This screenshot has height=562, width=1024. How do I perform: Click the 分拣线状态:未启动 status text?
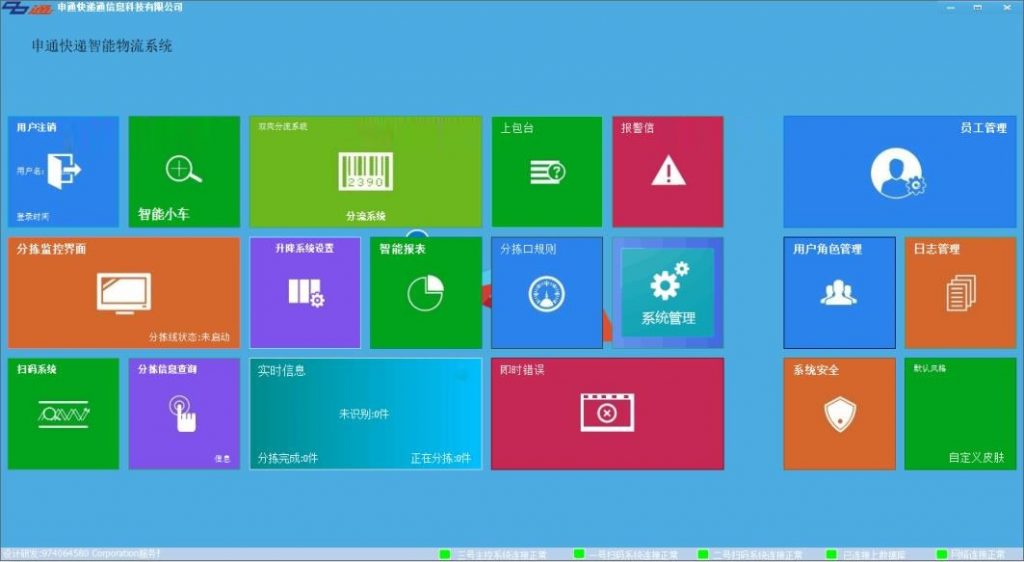tap(189, 337)
